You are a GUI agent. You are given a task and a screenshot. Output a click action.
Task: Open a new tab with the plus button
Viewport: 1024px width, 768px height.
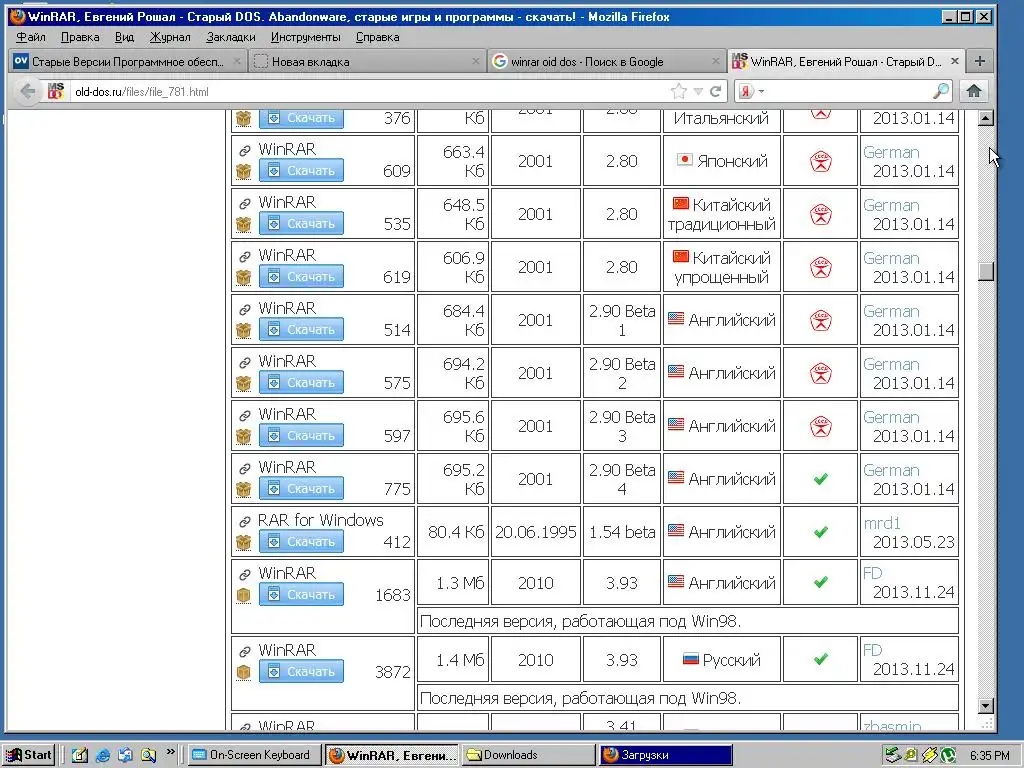pyautogui.click(x=979, y=61)
